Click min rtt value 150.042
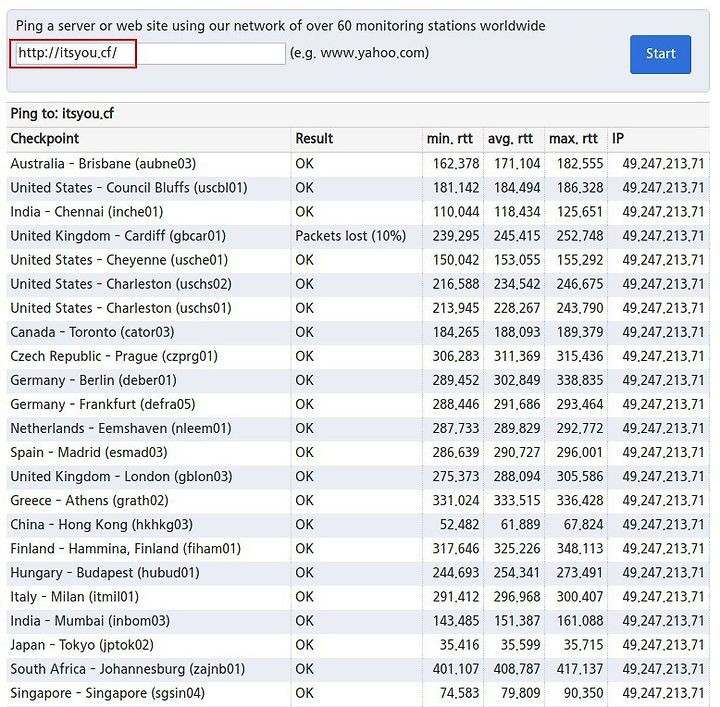Viewport: 720px width, 707px height. (456, 260)
